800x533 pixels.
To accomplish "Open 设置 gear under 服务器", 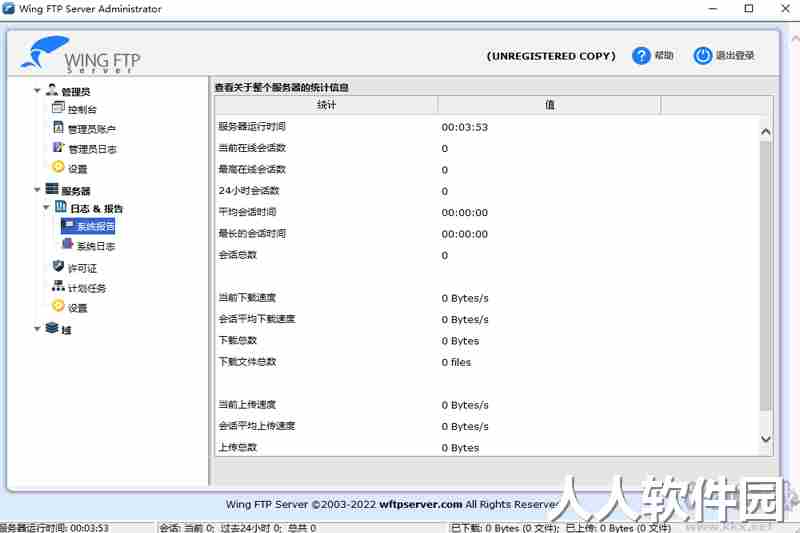I will pyautogui.click(x=58, y=306).
